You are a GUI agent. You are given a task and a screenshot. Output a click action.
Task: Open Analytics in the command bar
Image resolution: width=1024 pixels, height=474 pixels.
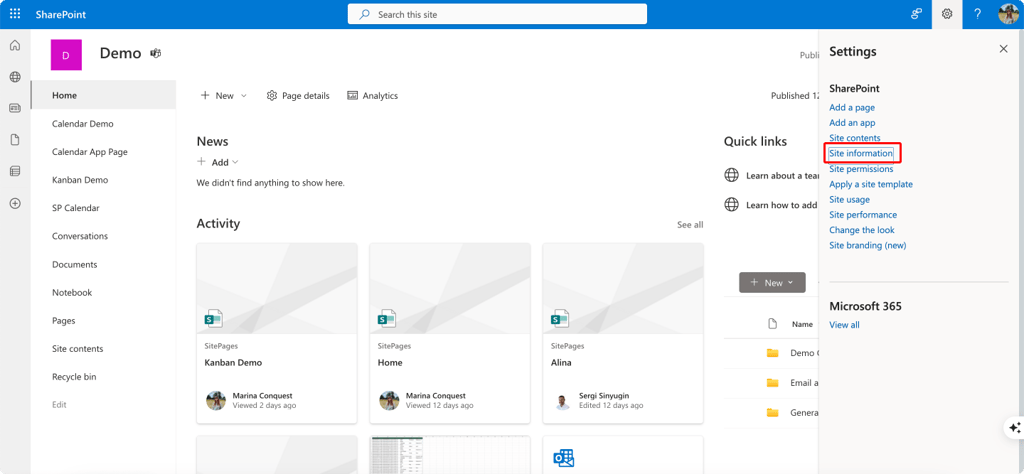tap(372, 95)
